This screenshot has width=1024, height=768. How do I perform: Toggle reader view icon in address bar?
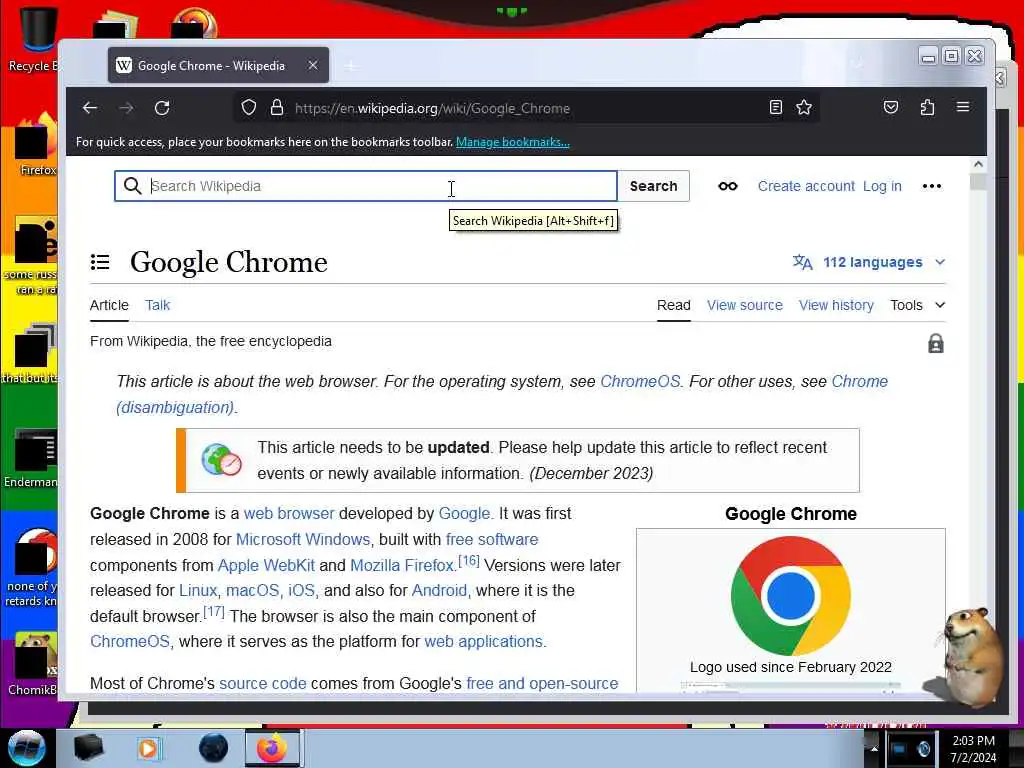[x=776, y=107]
